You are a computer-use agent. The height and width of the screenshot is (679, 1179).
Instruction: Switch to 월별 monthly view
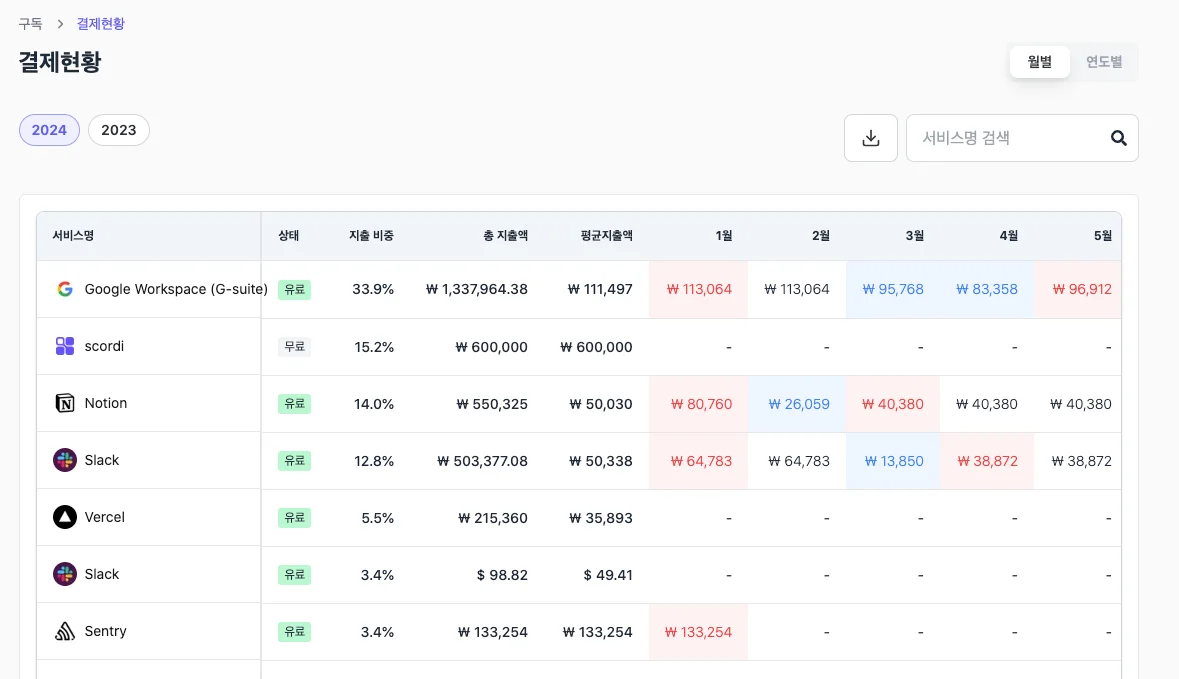tap(1039, 62)
